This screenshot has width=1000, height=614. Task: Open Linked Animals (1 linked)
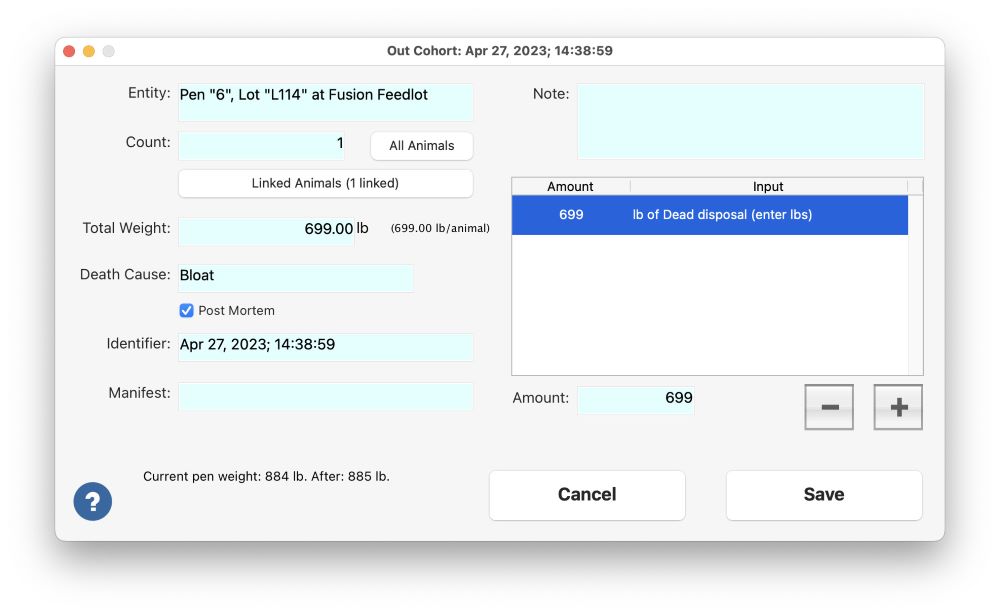tap(325, 183)
